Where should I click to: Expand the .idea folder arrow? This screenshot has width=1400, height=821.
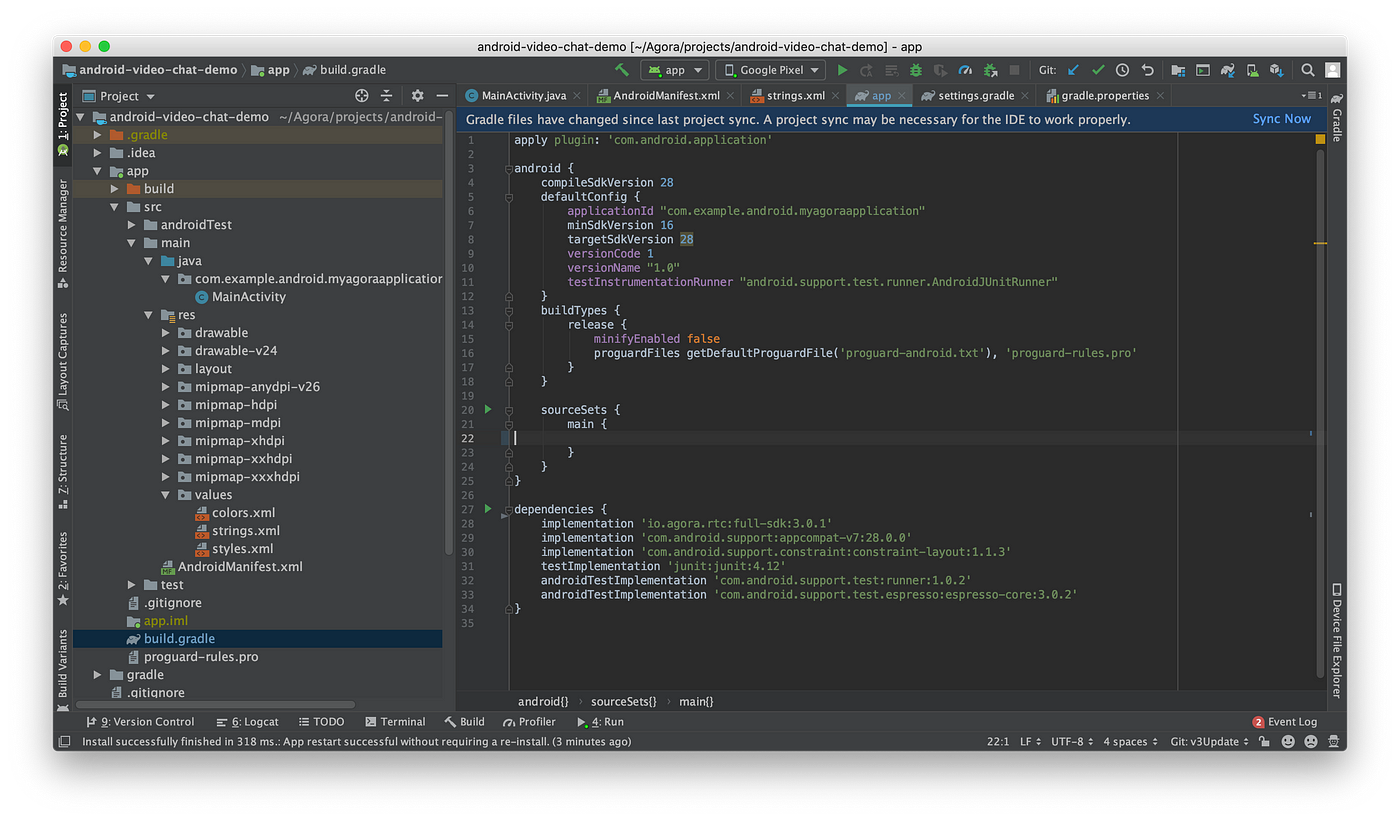[97, 153]
